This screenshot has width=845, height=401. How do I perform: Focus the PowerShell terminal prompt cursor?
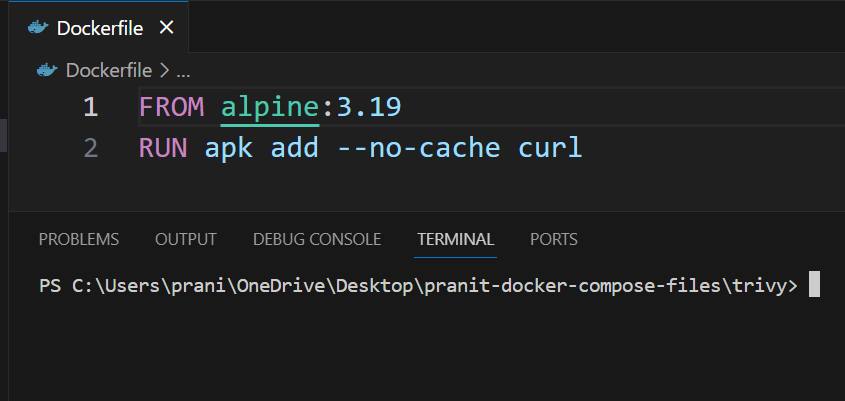[814, 285]
